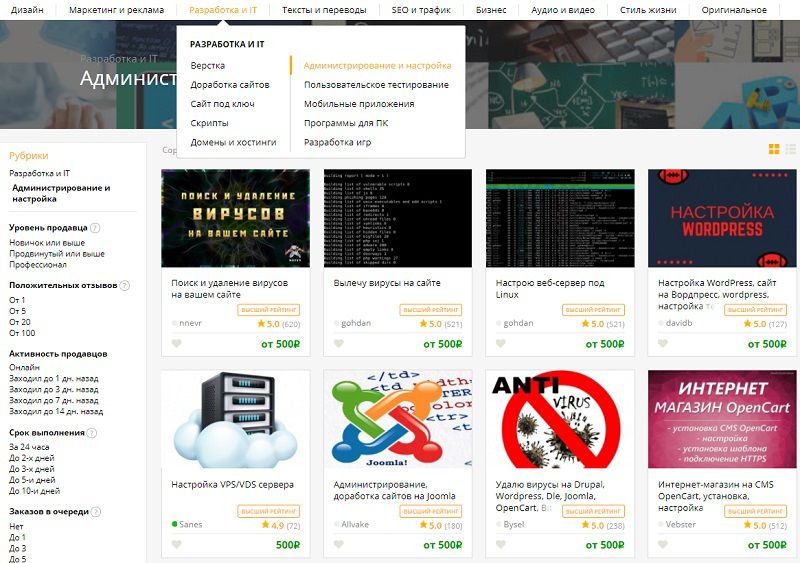Open 'Стиль жизни' top menu

[648, 10]
